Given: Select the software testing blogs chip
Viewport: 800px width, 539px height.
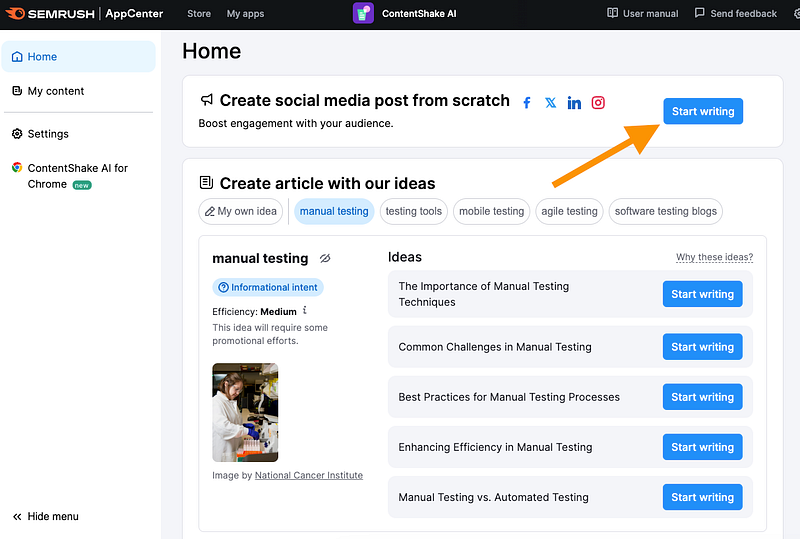Looking at the screenshot, I should coord(666,211).
